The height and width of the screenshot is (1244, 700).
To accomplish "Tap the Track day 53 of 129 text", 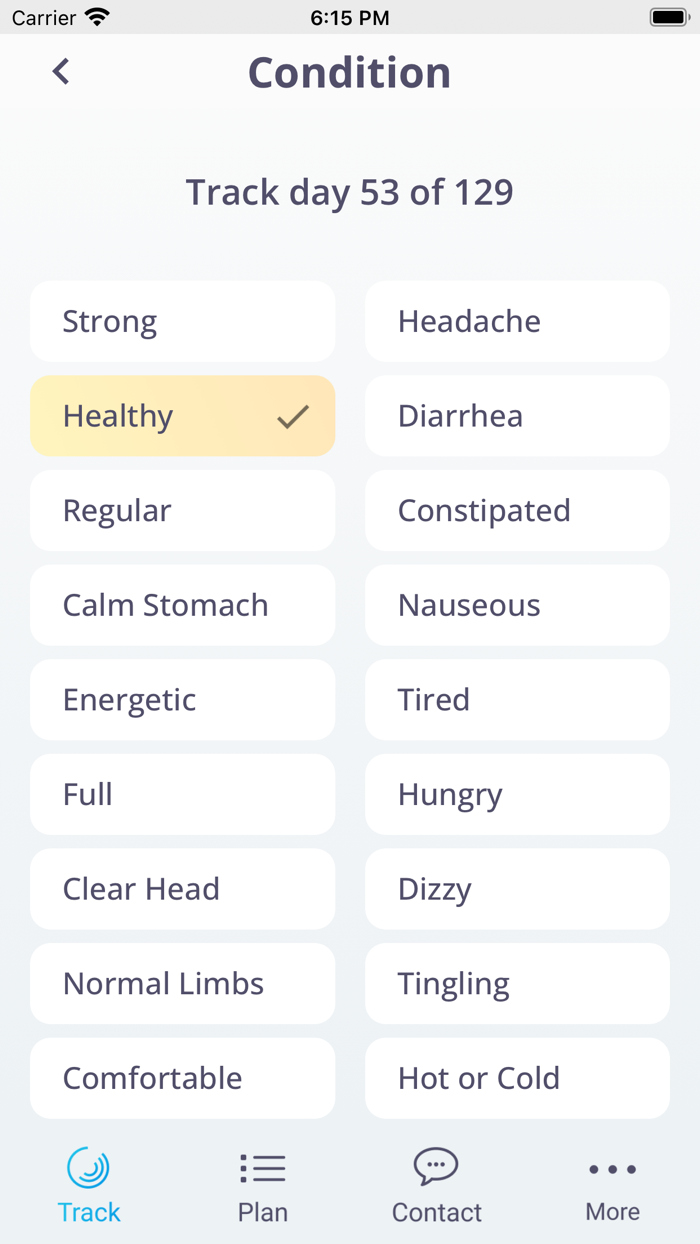I will (349, 192).
